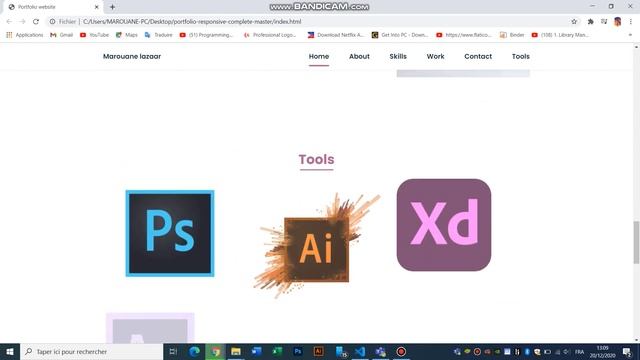640x360 pixels.
Task: Open Microsoft Teams from the taskbar
Action: 380,351
